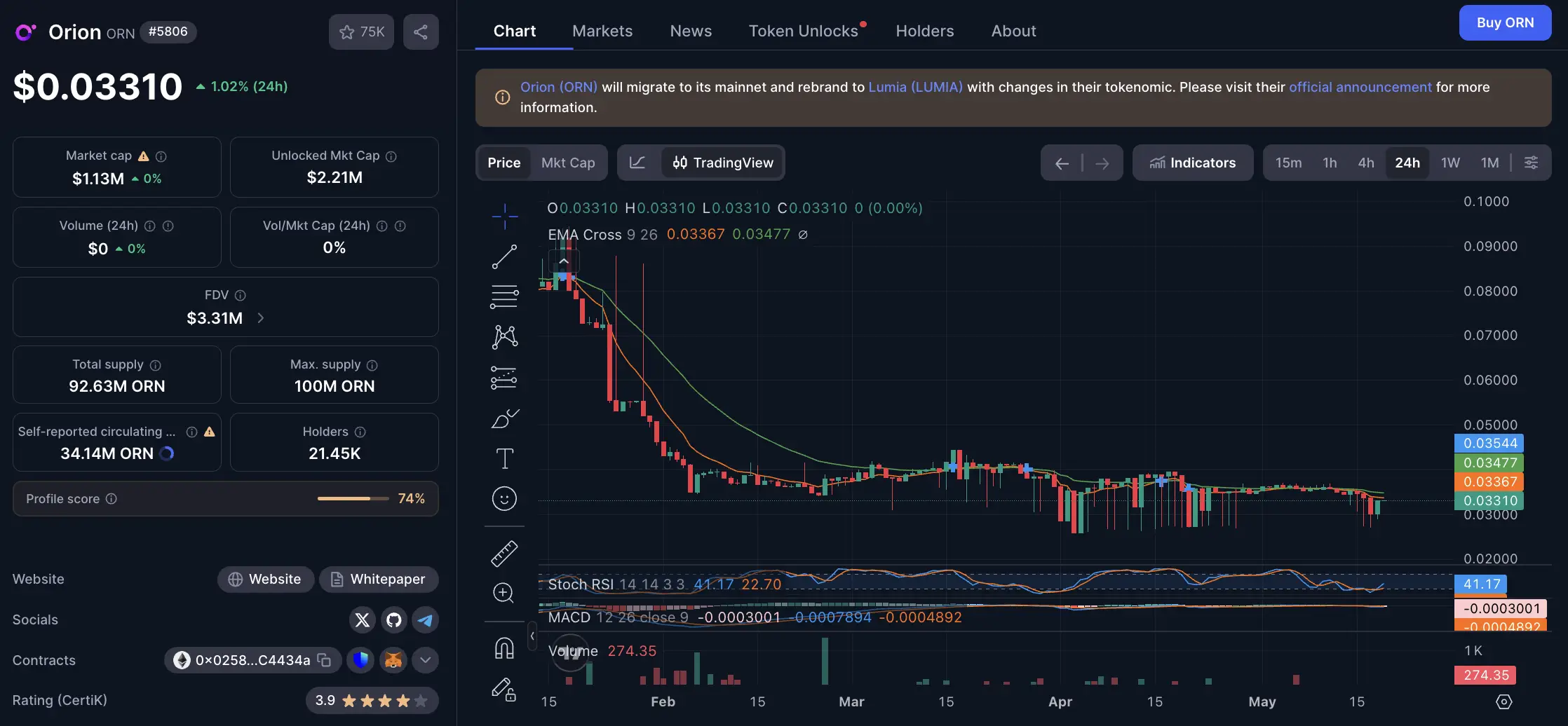The image size is (1568, 726).
Task: Open chart time settings sliders icon
Action: coord(1532,163)
